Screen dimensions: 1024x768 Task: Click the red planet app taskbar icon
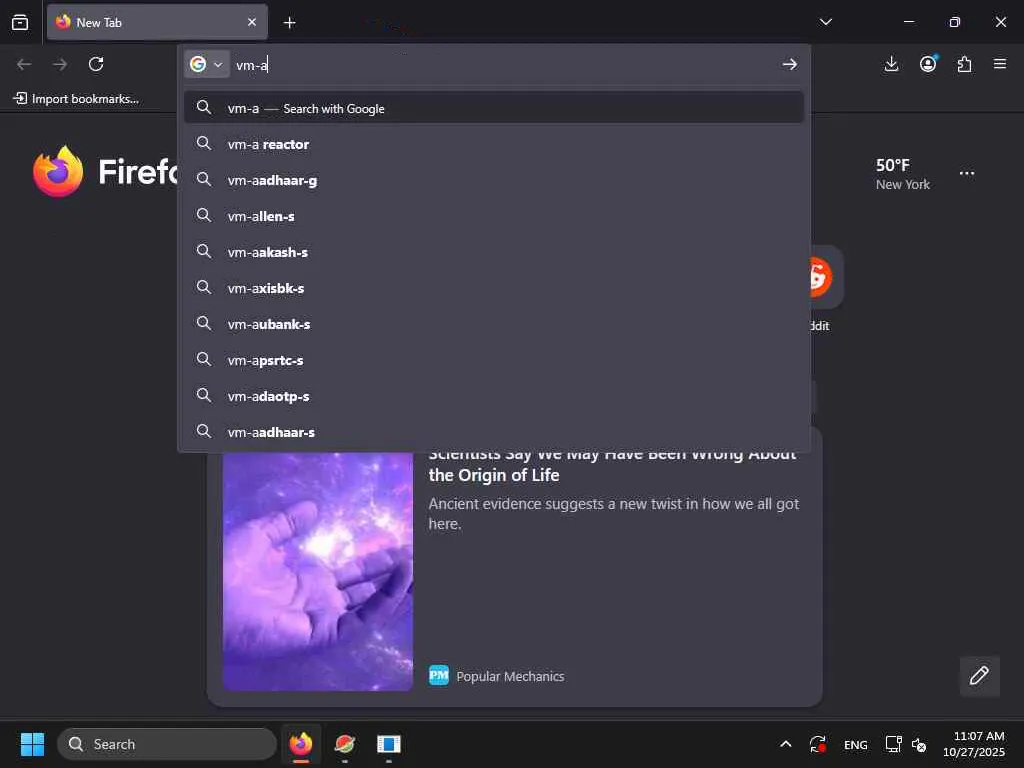point(345,744)
